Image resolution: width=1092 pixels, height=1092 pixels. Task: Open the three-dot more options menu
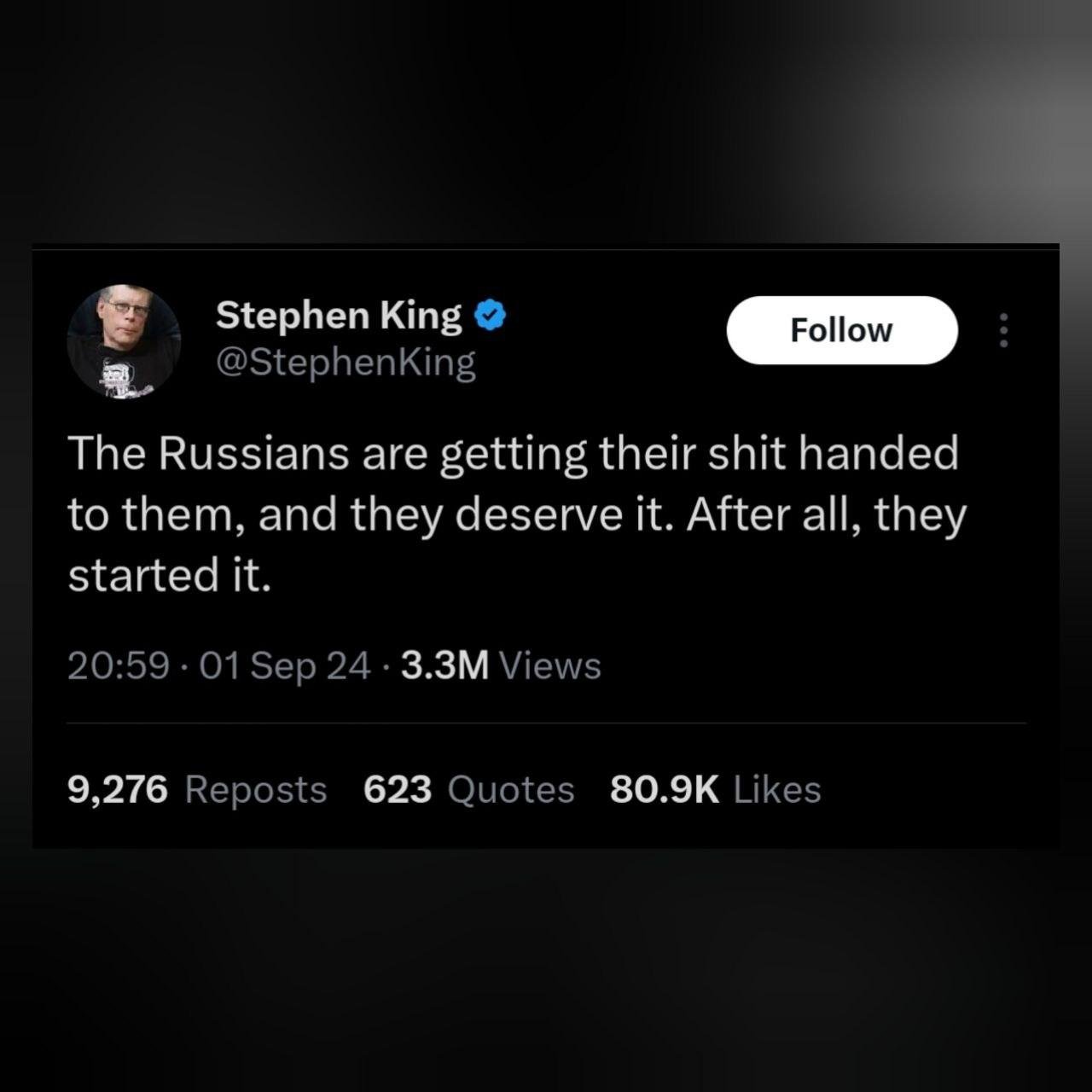[x=1004, y=330]
